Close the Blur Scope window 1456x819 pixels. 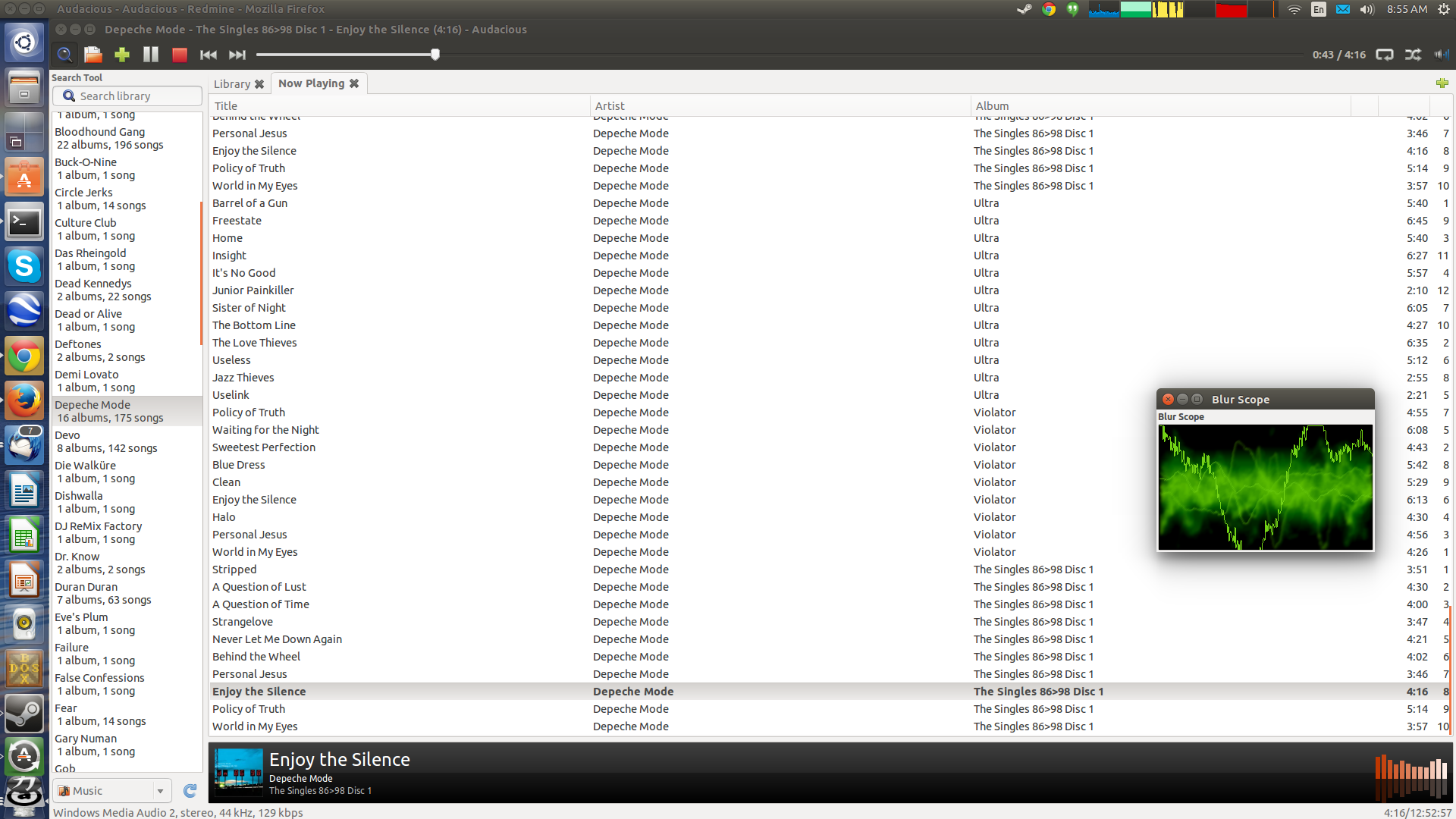pos(1168,400)
